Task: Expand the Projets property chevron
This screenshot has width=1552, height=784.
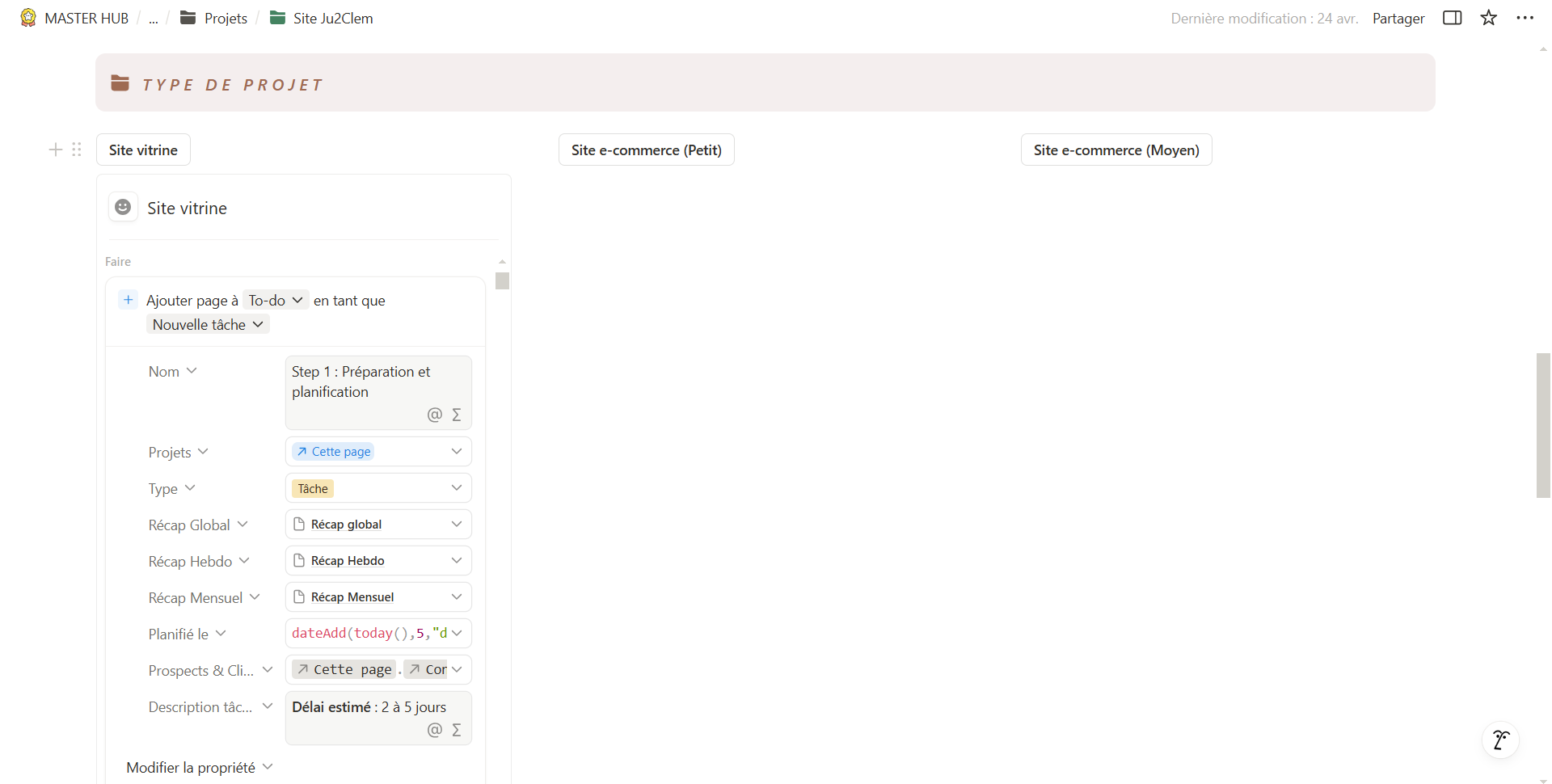Action: [203, 452]
